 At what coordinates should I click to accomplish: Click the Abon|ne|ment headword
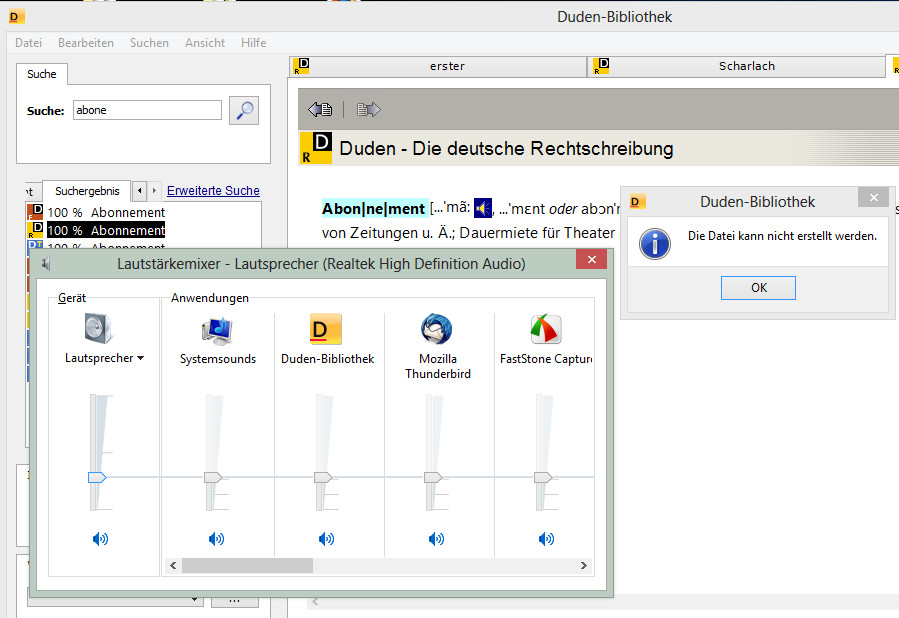click(x=373, y=209)
